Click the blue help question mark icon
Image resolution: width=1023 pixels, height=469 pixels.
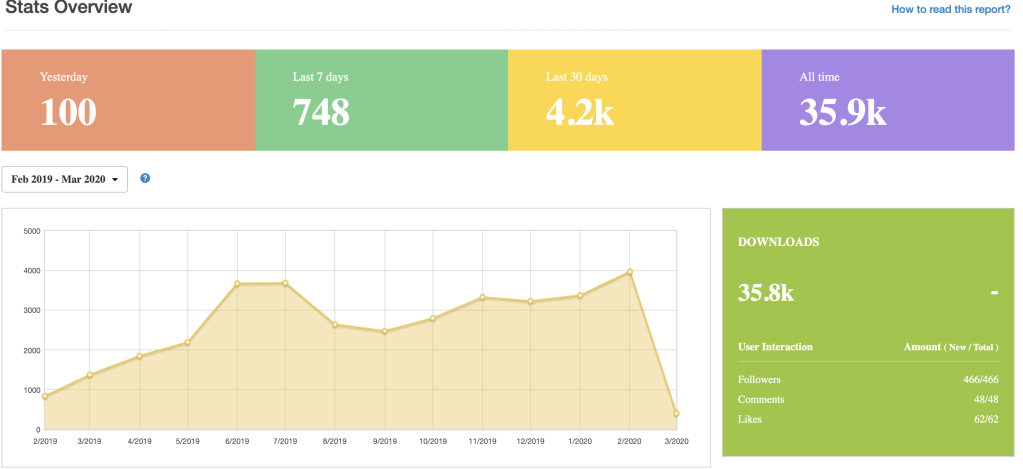(x=145, y=178)
